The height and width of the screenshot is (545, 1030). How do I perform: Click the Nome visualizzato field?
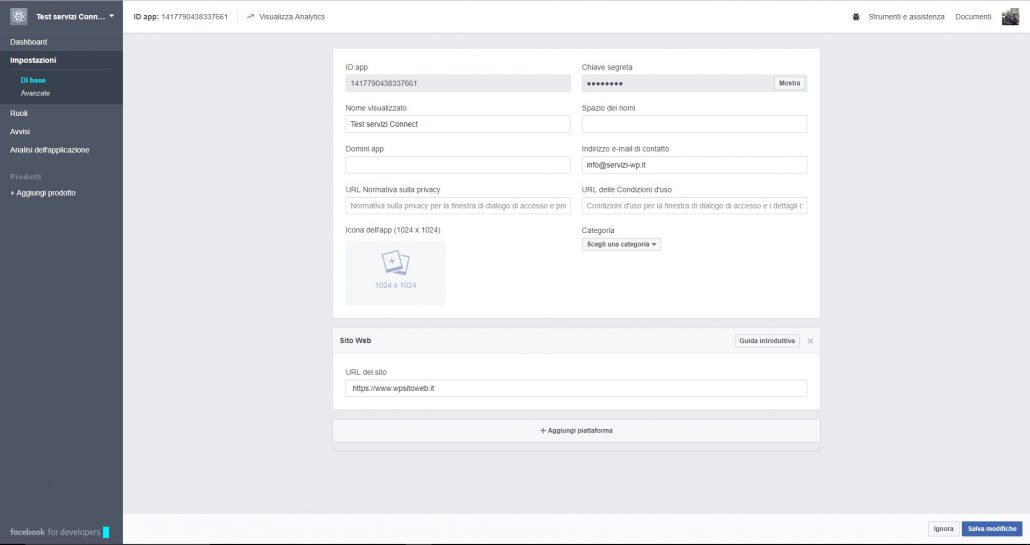(458, 124)
